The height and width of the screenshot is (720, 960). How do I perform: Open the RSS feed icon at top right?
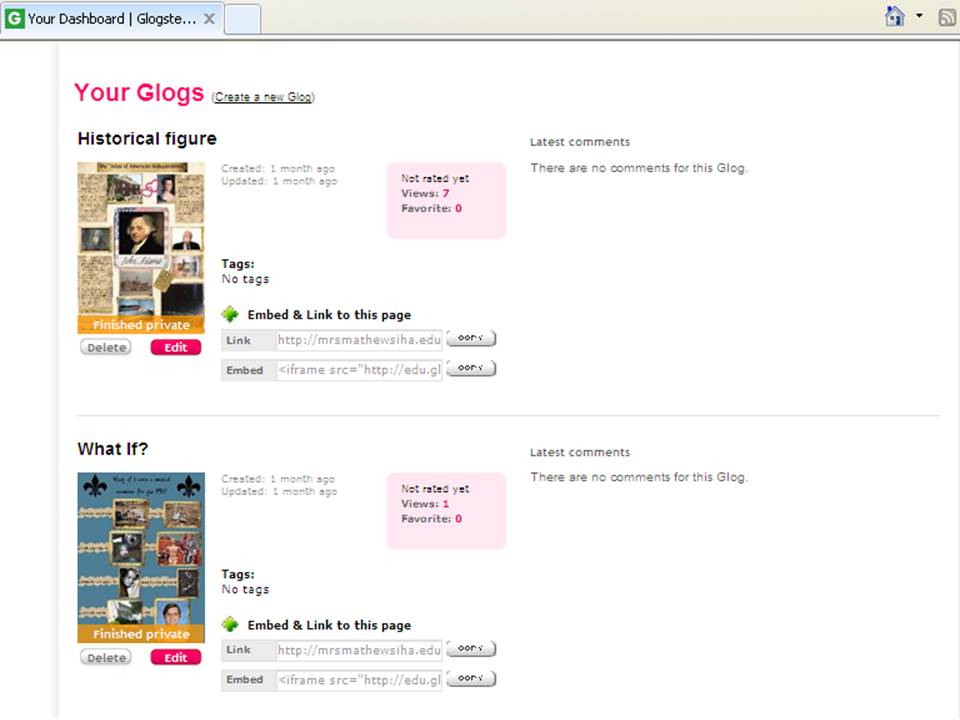pyautogui.click(x=946, y=16)
